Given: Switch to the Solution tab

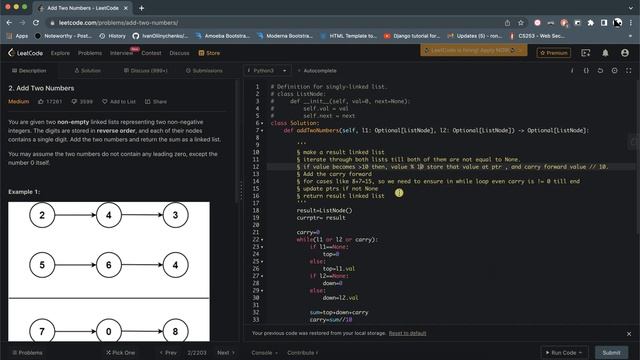Looking at the screenshot, I should pyautogui.click(x=87, y=71).
